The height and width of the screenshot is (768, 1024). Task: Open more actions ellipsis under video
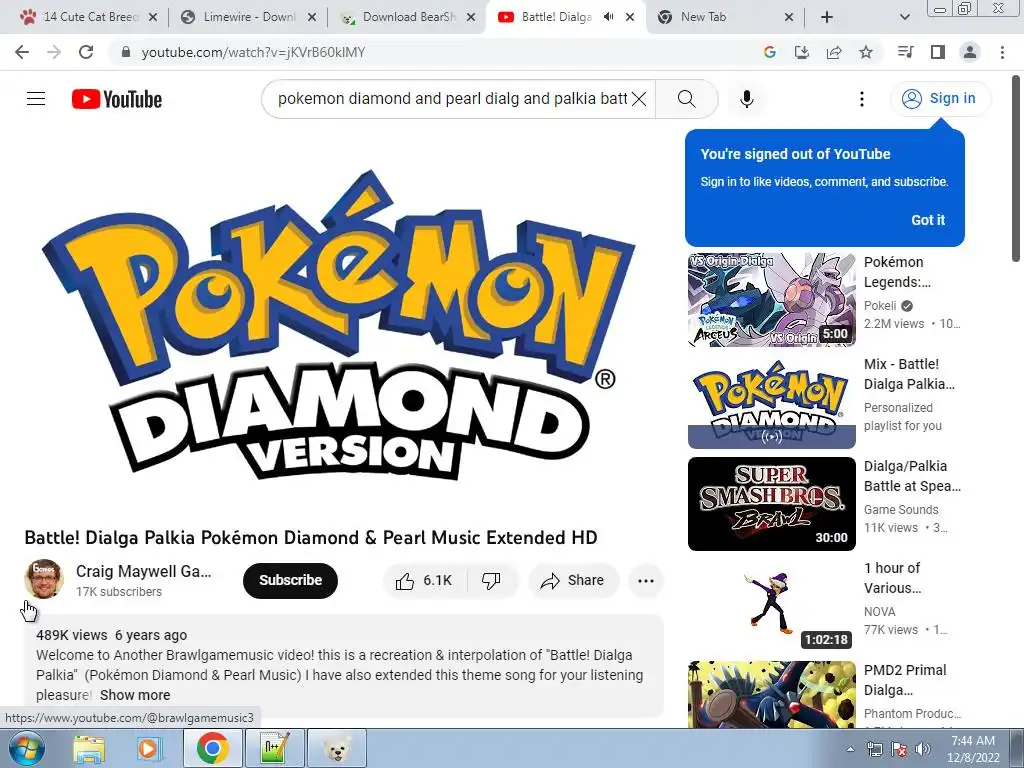646,581
